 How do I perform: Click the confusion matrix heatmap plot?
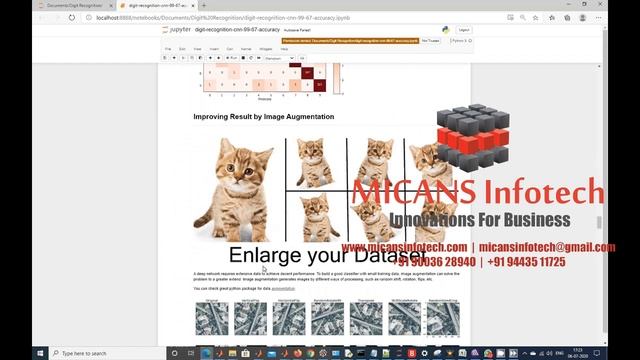coord(264,78)
